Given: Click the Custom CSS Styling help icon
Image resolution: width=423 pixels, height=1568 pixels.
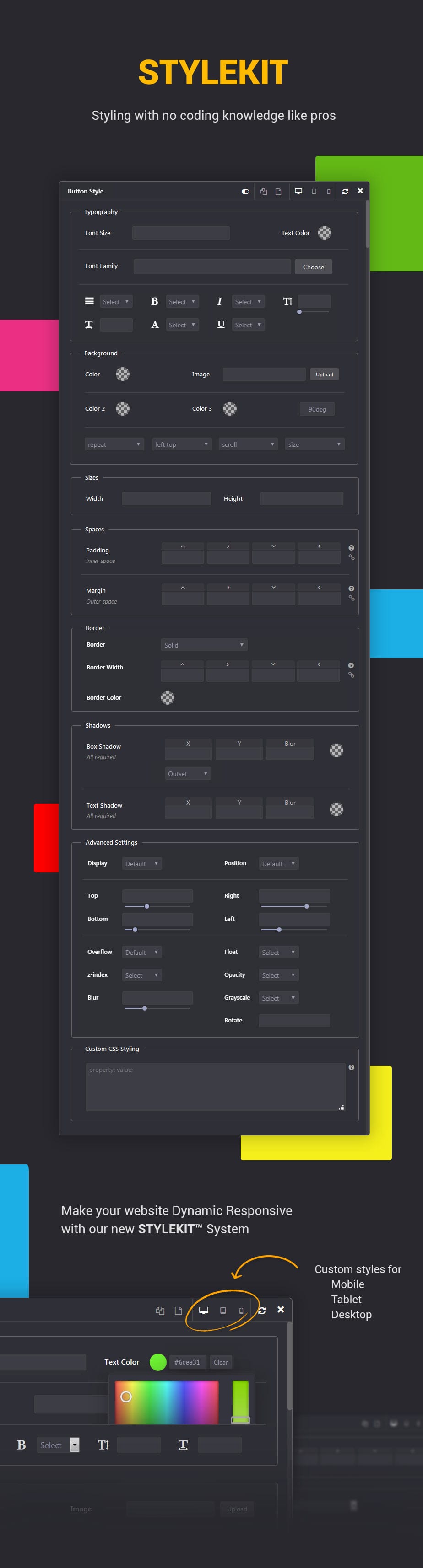Looking at the screenshot, I should point(351,1067).
